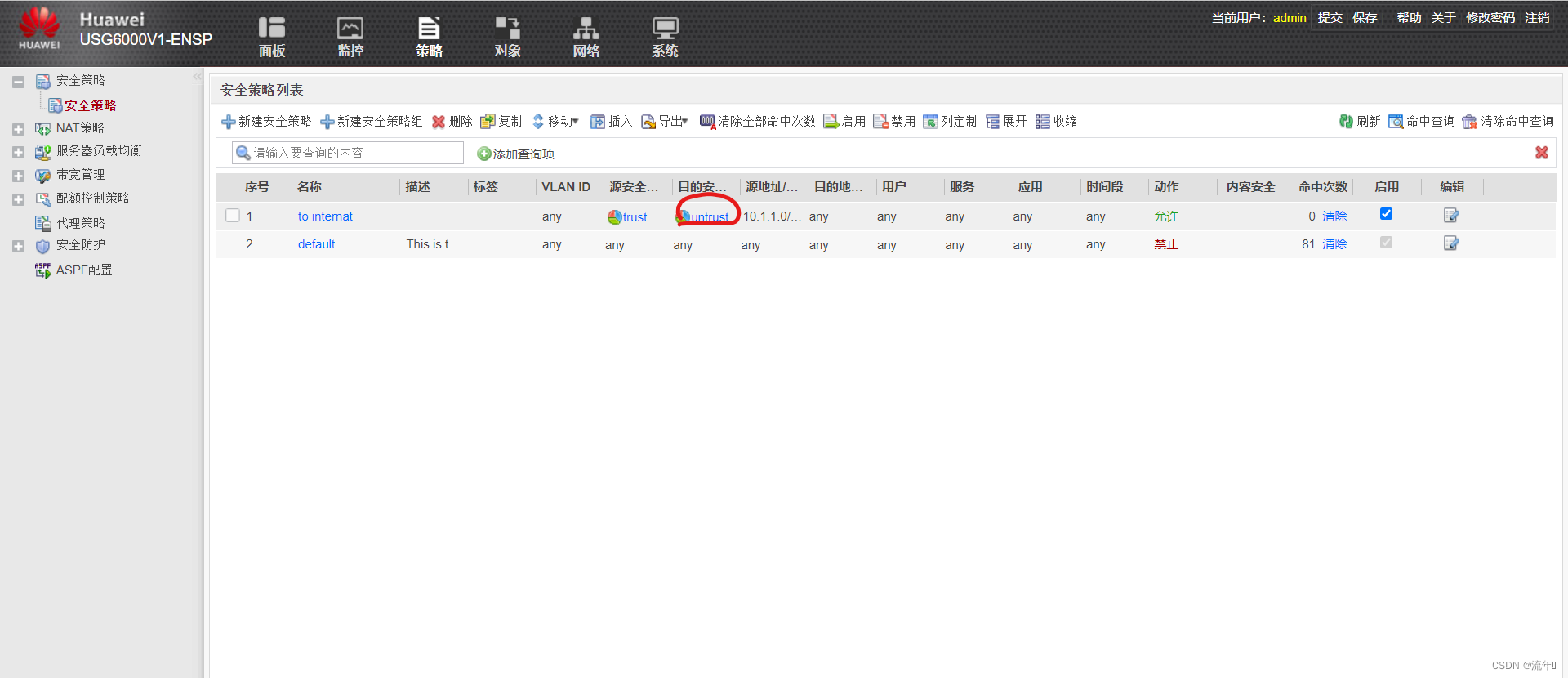1568x678 pixels.
Task: Expand the NAT策略 tree node
Action: click(18, 129)
